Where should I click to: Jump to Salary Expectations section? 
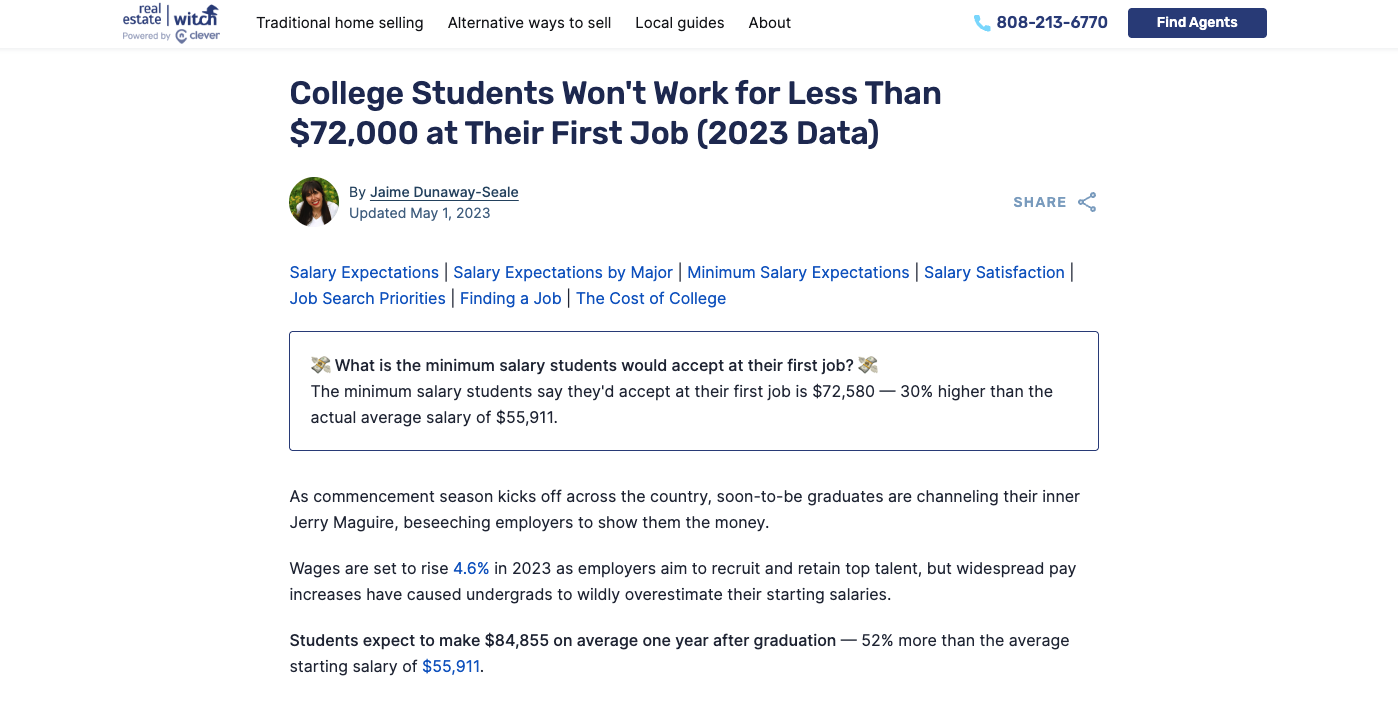tap(364, 272)
